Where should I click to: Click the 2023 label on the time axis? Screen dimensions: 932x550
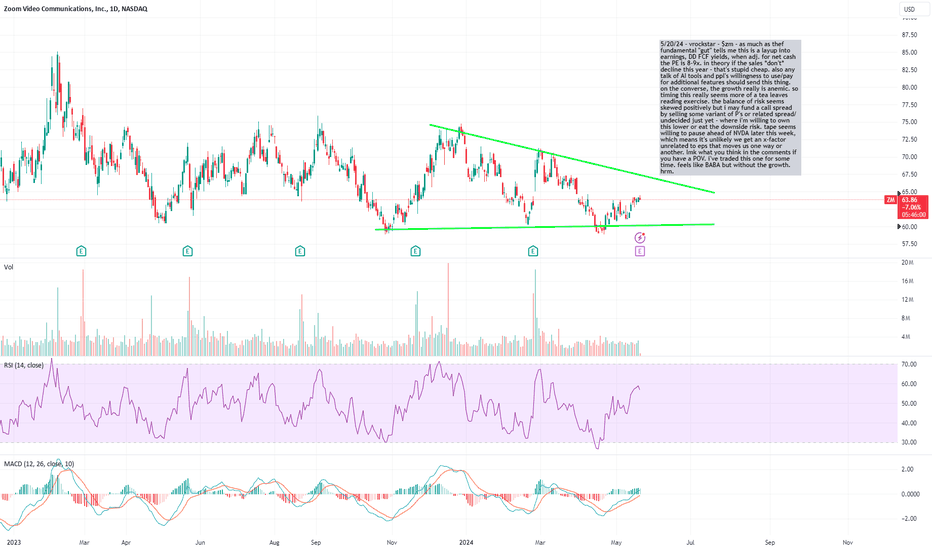click(13, 542)
